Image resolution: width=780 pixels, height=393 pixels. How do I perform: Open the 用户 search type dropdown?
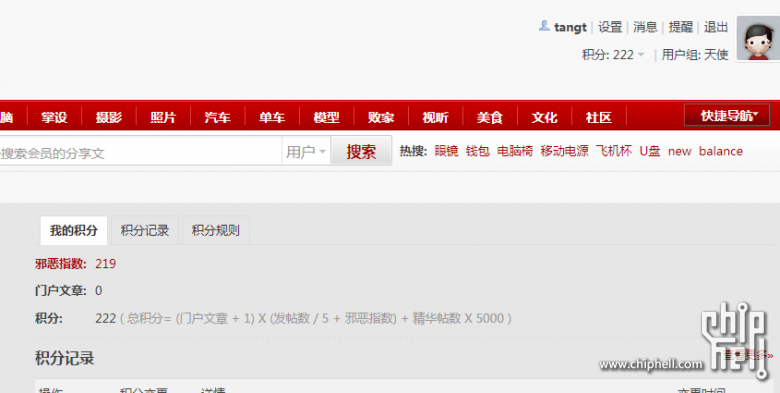coord(306,151)
